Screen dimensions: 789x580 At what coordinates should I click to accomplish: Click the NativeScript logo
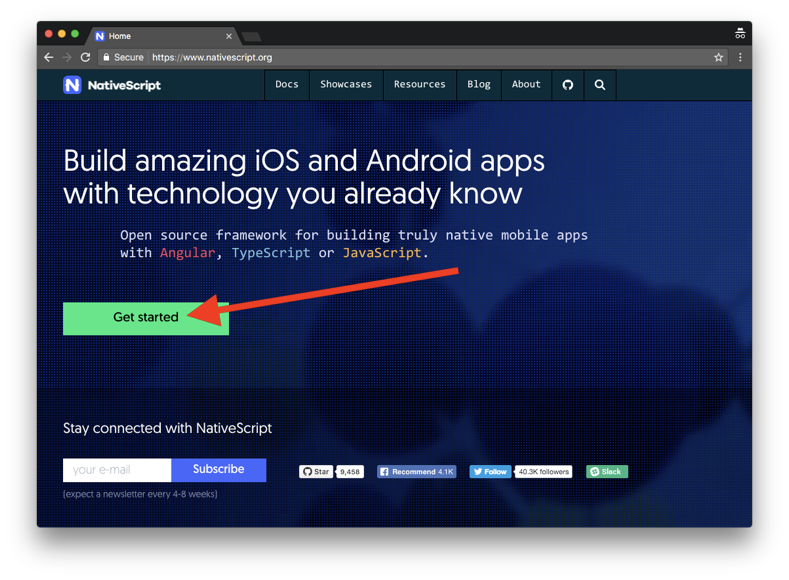72,85
